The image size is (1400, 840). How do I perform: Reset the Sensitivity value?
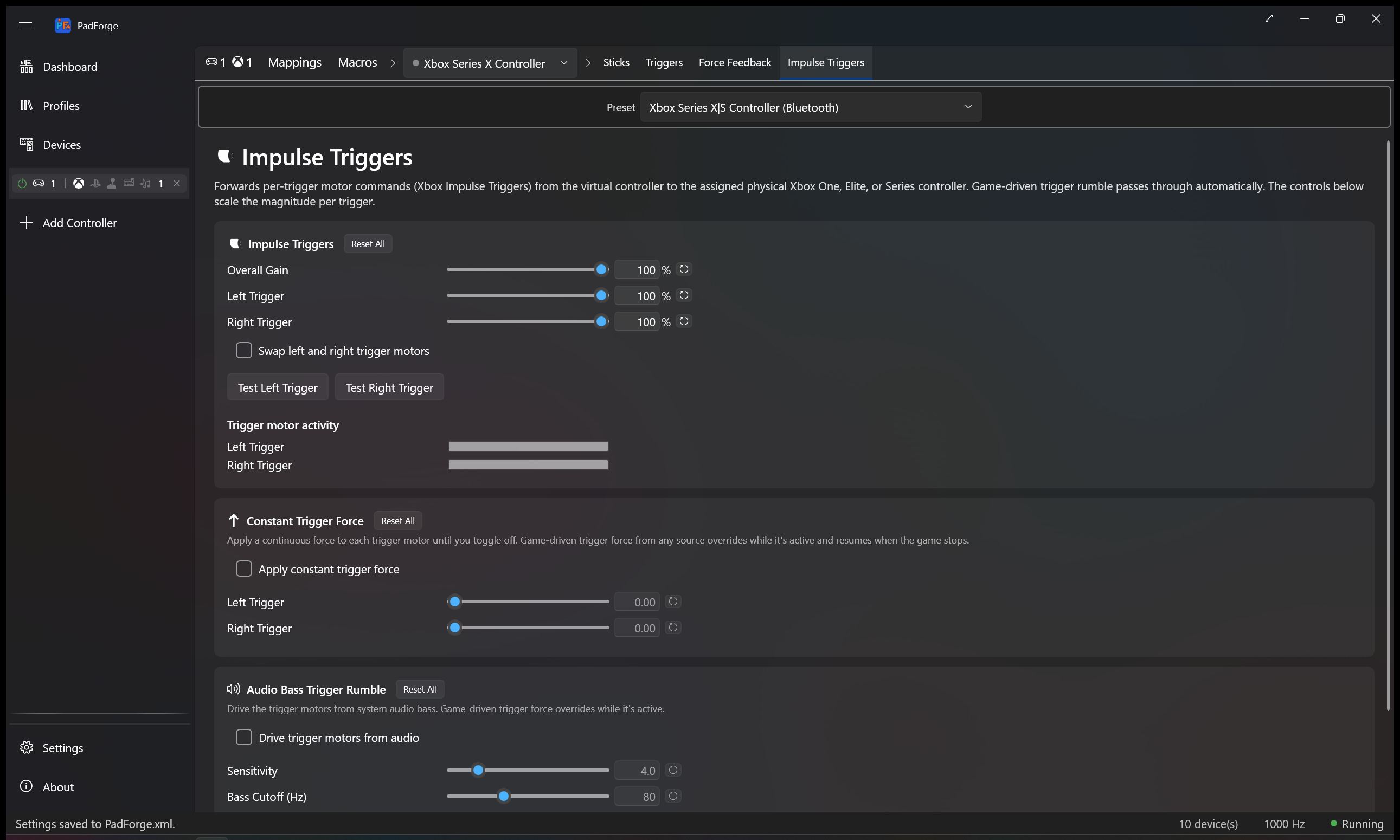673,771
